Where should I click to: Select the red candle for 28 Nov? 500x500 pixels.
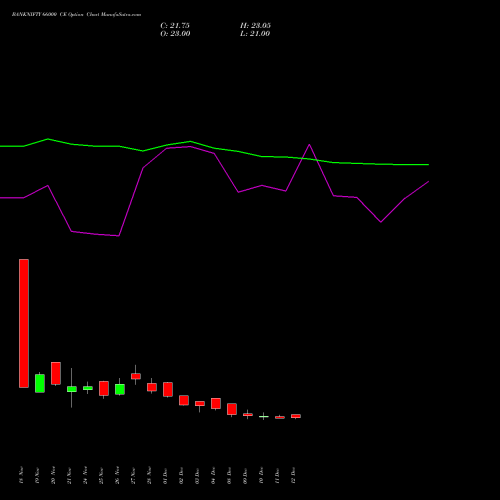(x=152, y=387)
